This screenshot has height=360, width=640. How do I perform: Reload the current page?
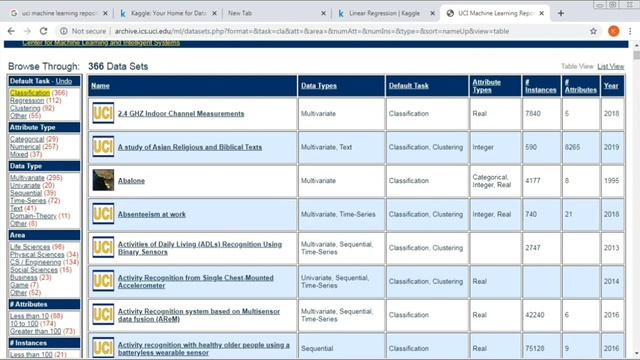(43, 31)
